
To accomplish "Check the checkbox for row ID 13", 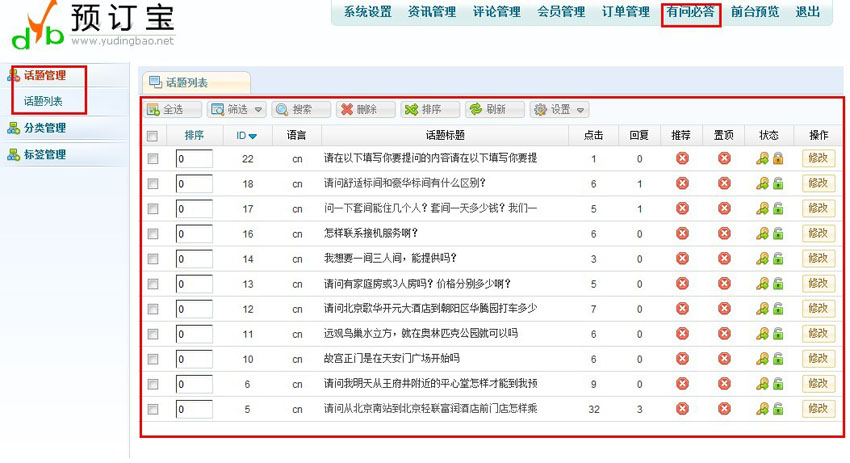I will (x=153, y=284).
